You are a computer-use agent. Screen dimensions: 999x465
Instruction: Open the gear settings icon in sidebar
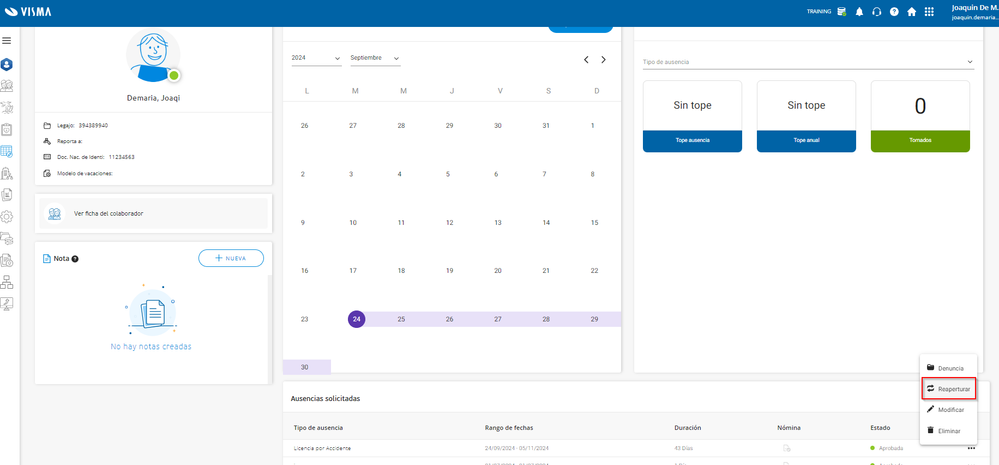pos(7,217)
